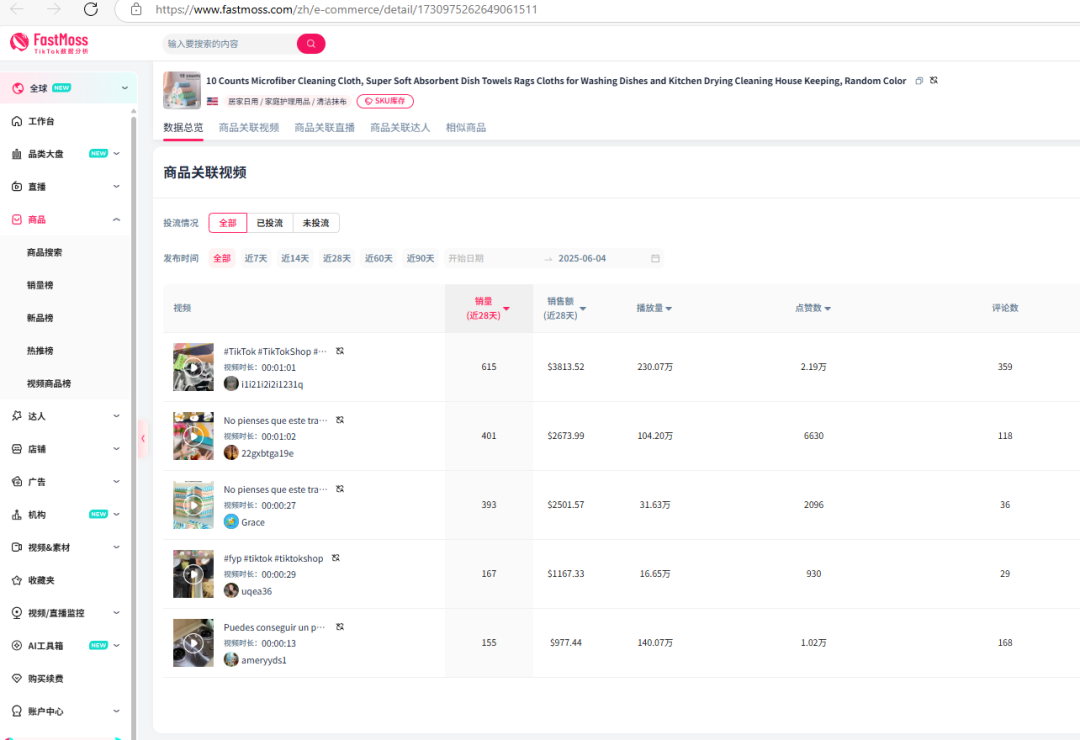
Task: Click the browser forward arrow
Action: 53,9
